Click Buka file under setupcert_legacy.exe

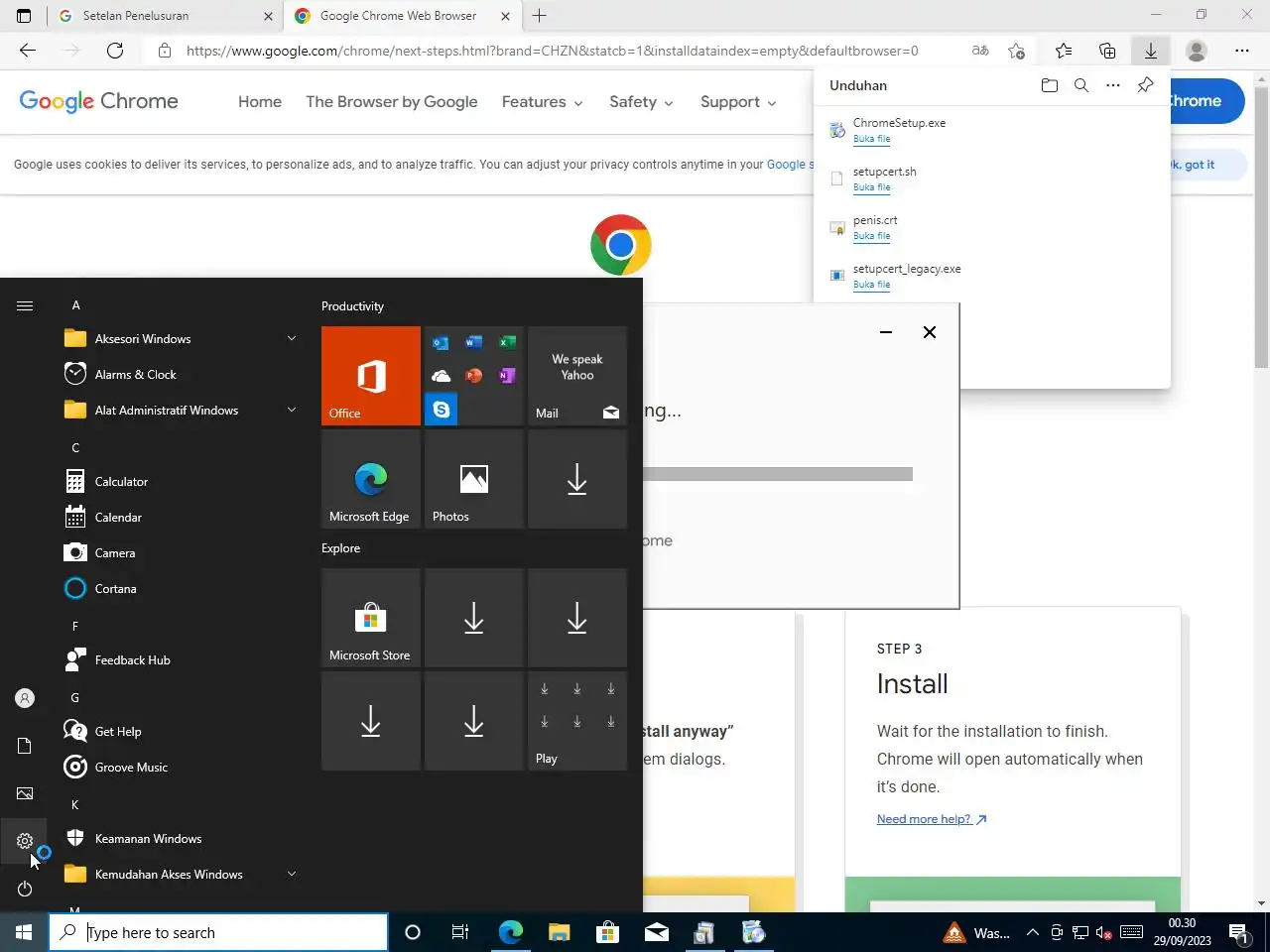click(x=871, y=285)
